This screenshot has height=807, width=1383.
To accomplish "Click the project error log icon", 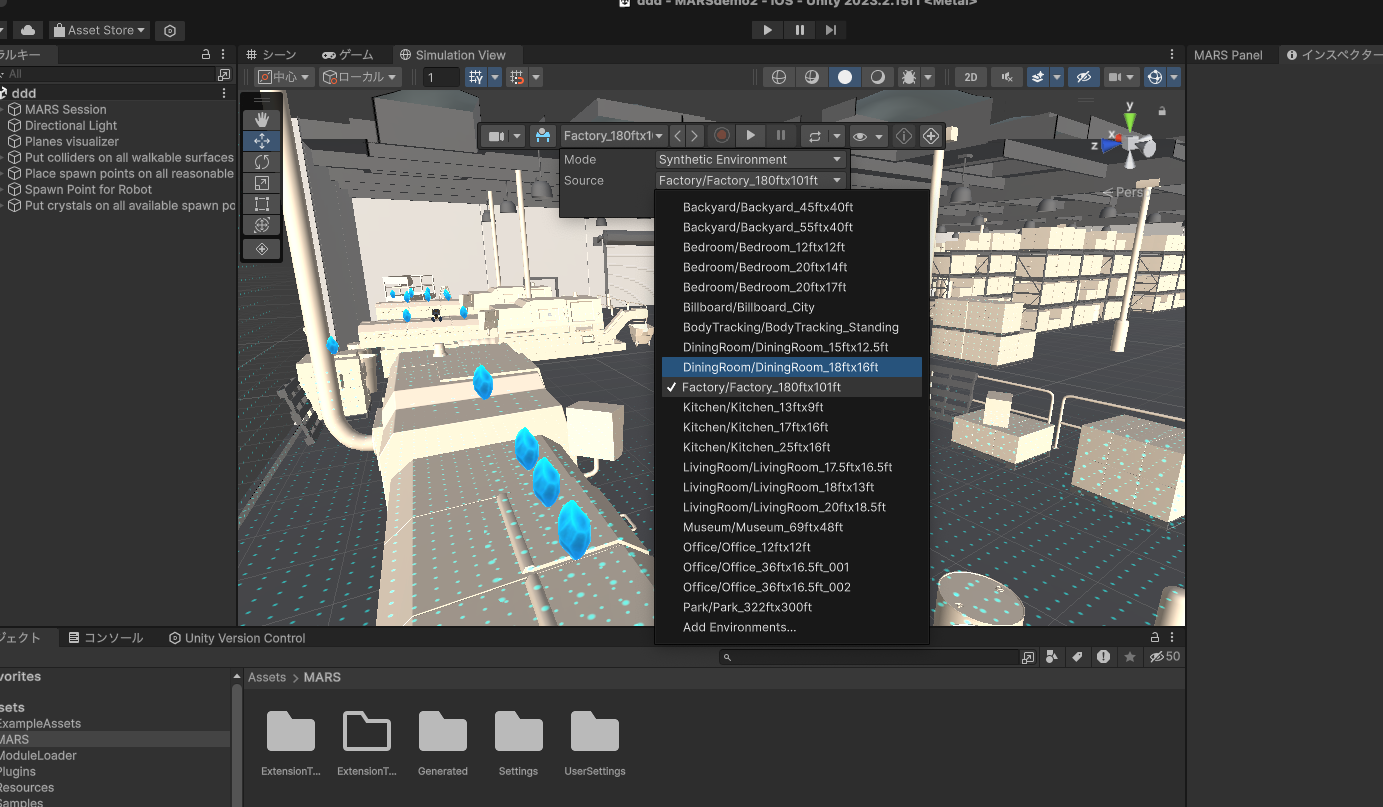I will 1103,657.
